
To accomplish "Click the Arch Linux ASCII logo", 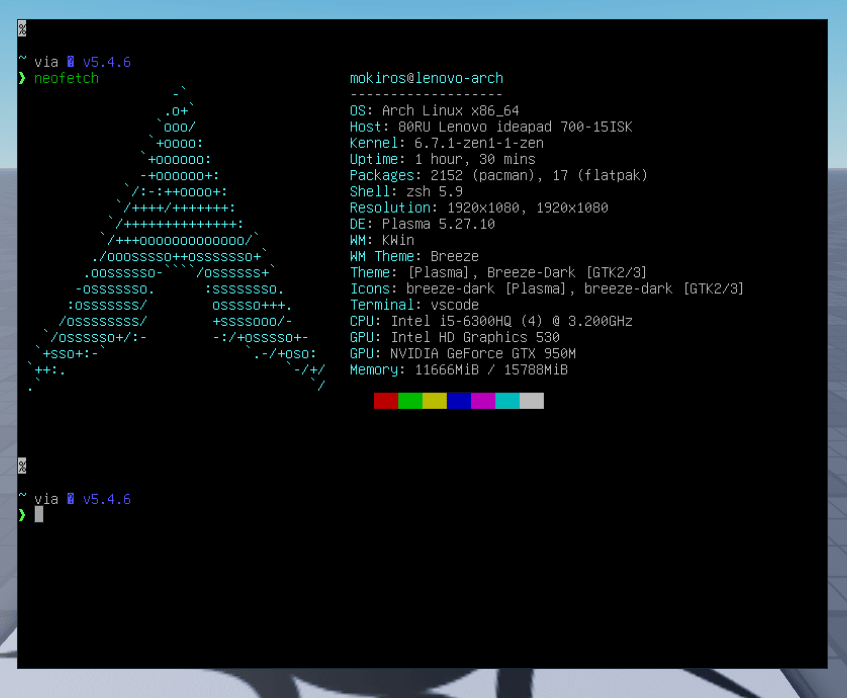I will tap(176, 238).
